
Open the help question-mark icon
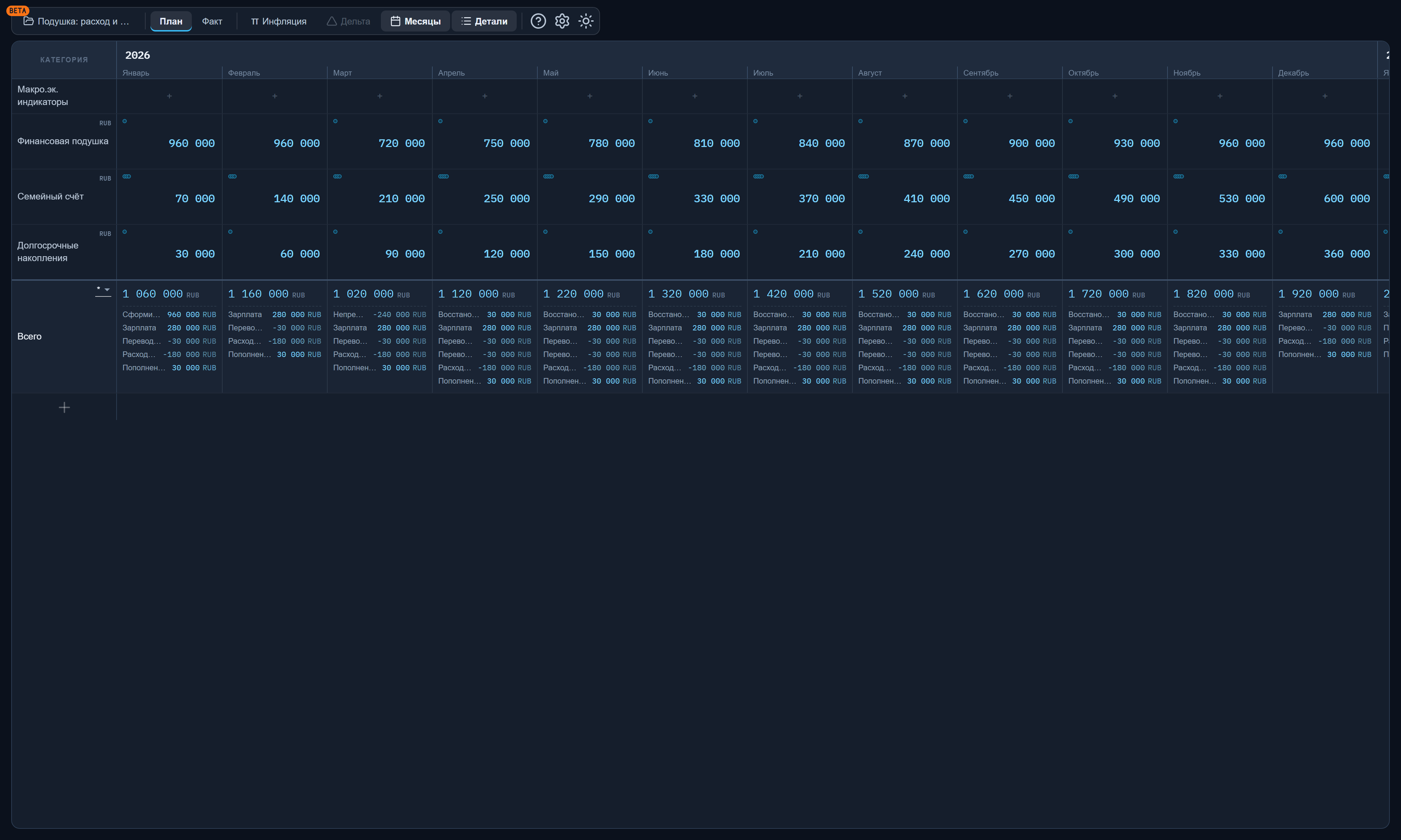(538, 21)
